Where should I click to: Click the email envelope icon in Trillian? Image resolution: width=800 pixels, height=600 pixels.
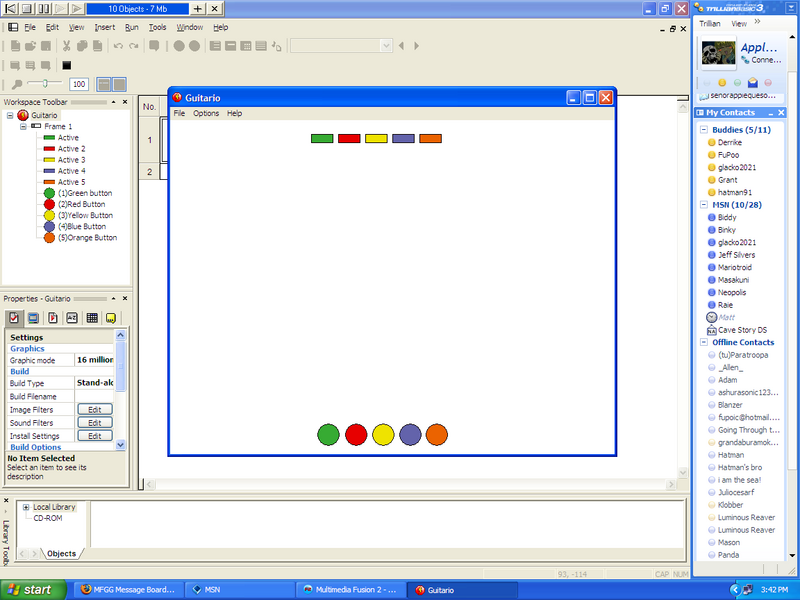point(752,82)
